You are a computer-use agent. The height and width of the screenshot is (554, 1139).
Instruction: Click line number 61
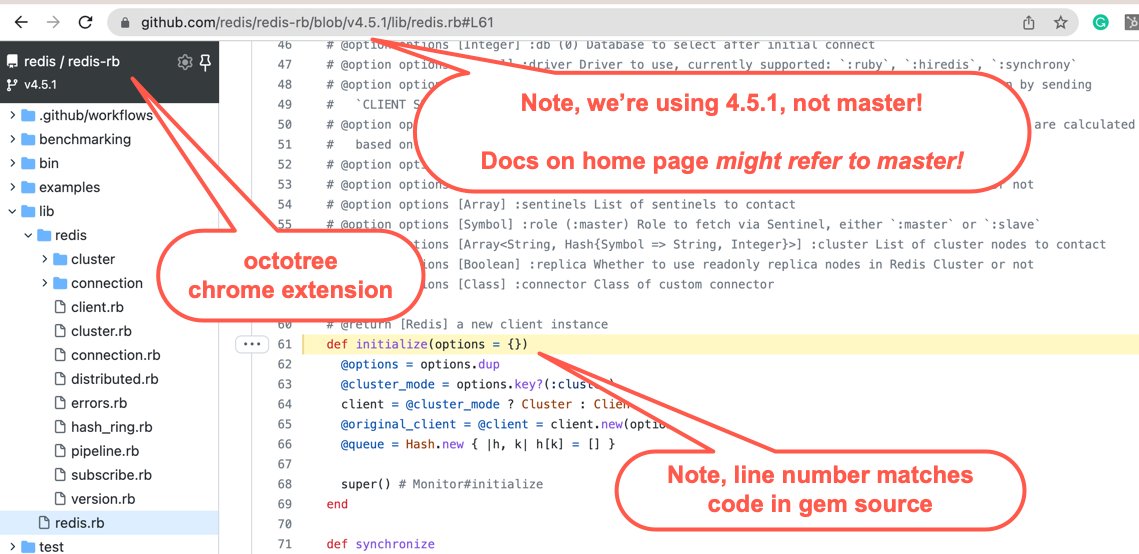pos(284,344)
